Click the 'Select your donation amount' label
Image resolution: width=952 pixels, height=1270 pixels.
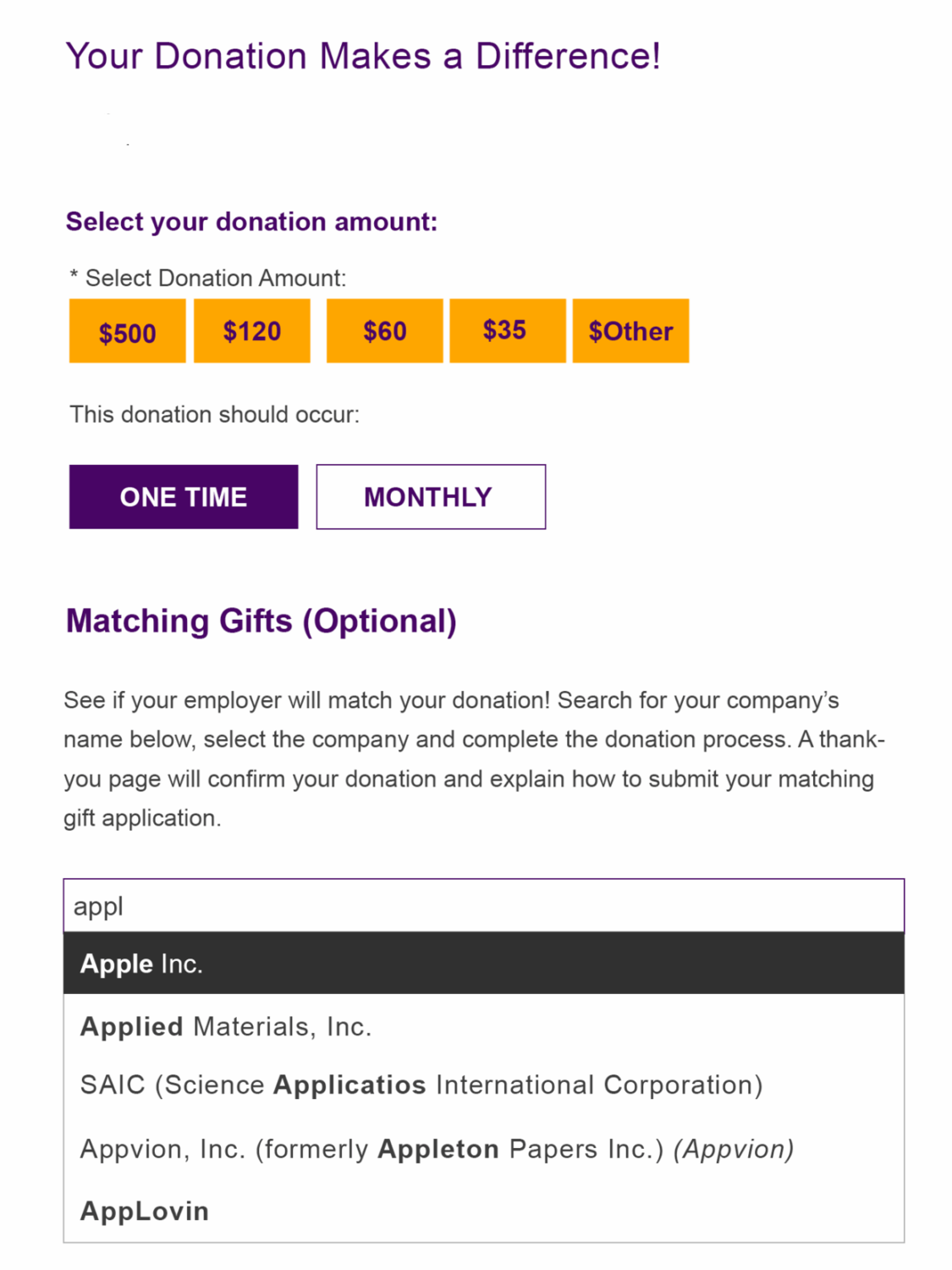point(251,222)
